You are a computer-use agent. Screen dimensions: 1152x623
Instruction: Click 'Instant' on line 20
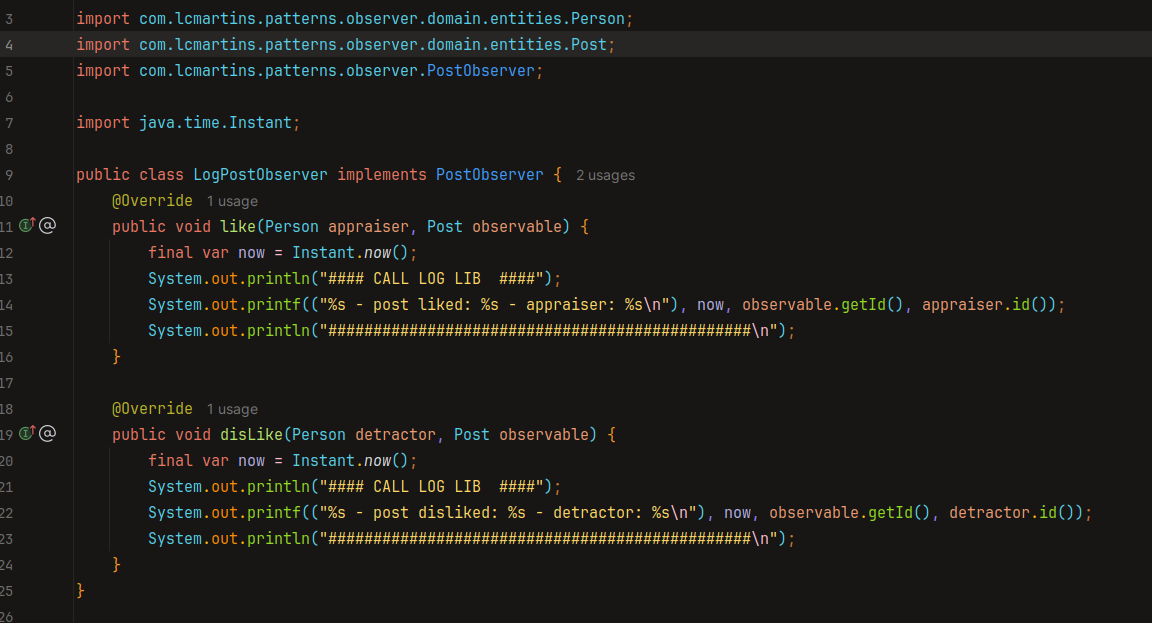(x=324, y=461)
